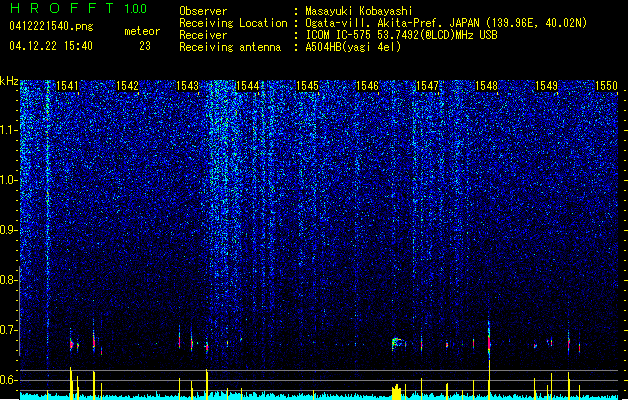Viewport: 629px width, 400px height.
Task: Click the 1548 time marker
Action: tap(486, 86)
